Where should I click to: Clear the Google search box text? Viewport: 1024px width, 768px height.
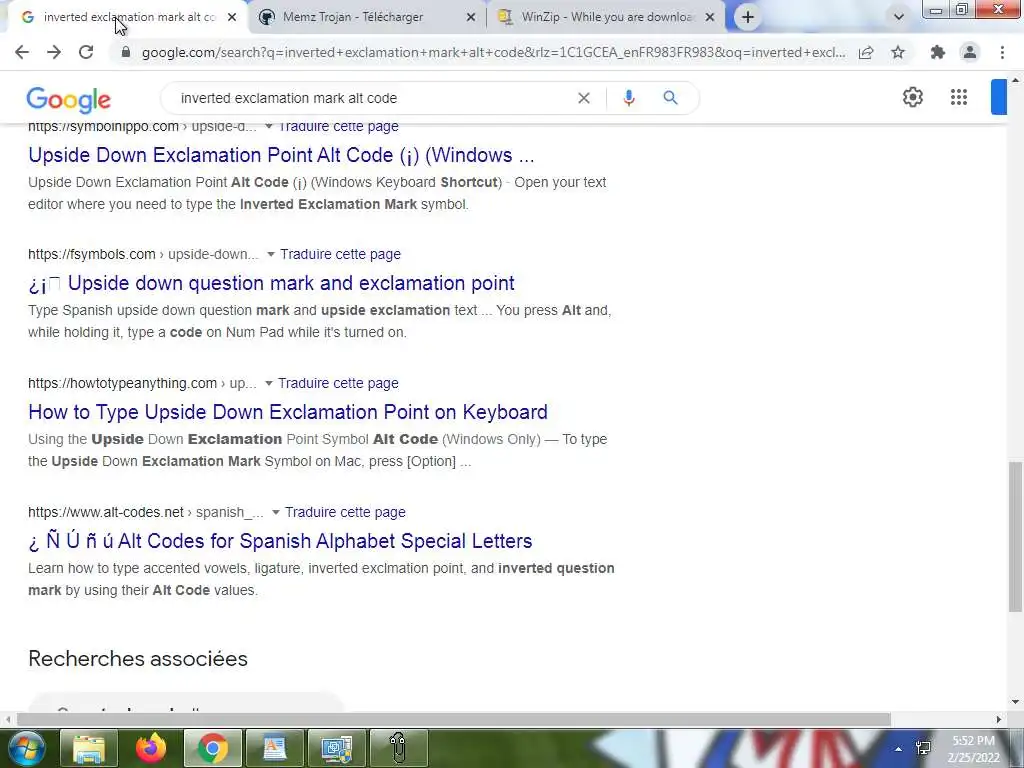pyautogui.click(x=584, y=98)
